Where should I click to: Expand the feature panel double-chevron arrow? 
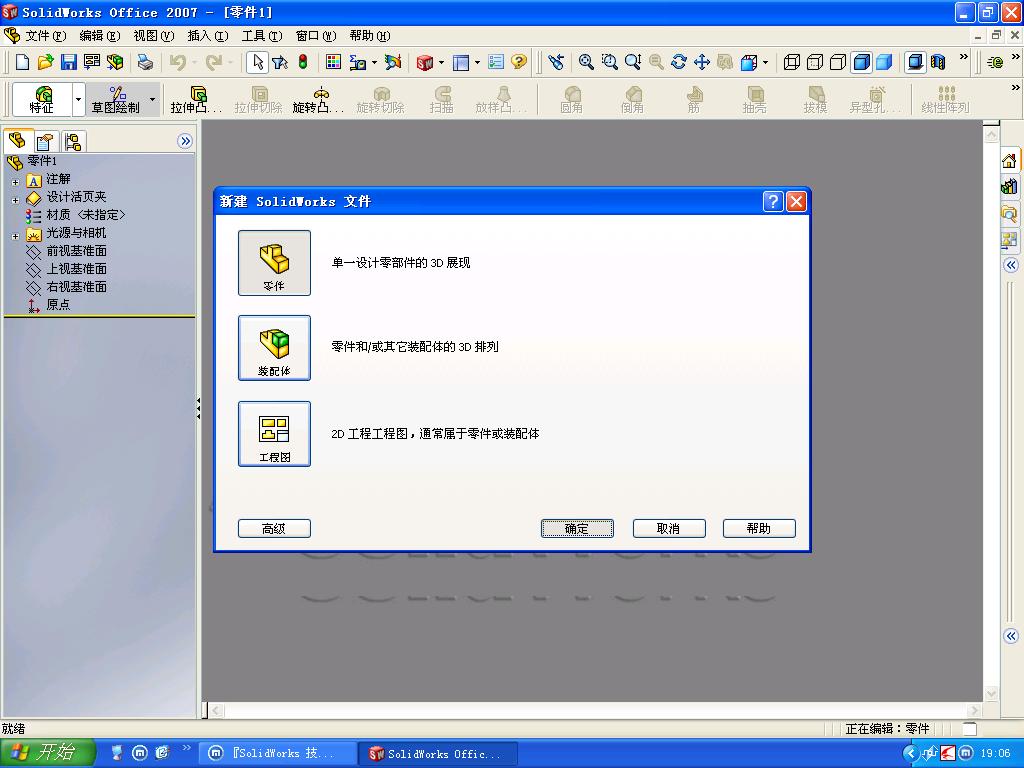tap(185, 141)
